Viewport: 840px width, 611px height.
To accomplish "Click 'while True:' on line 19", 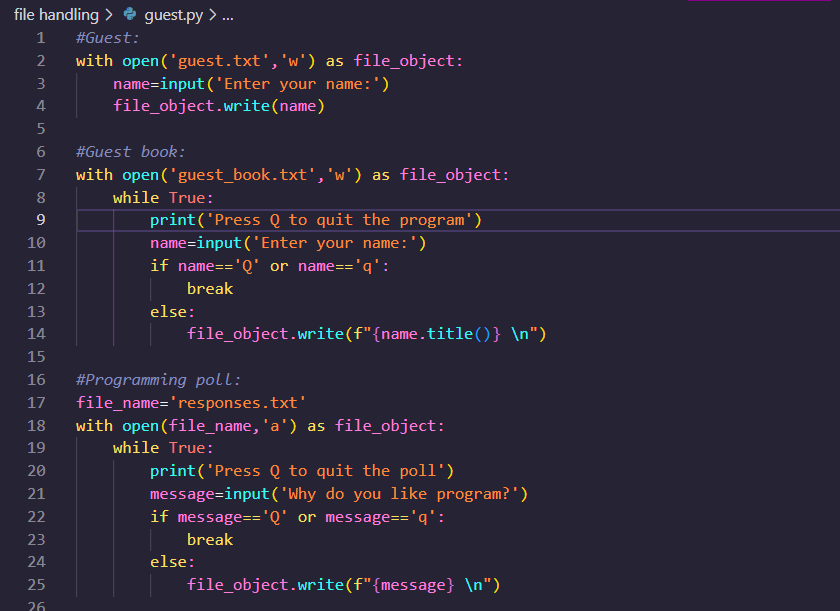I will 163,448.
